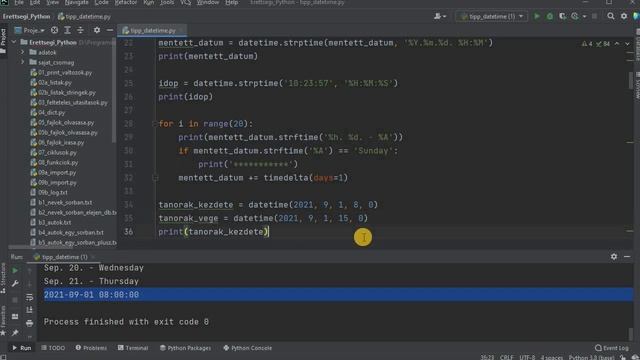Expand the adatok folder

pos(22,52)
